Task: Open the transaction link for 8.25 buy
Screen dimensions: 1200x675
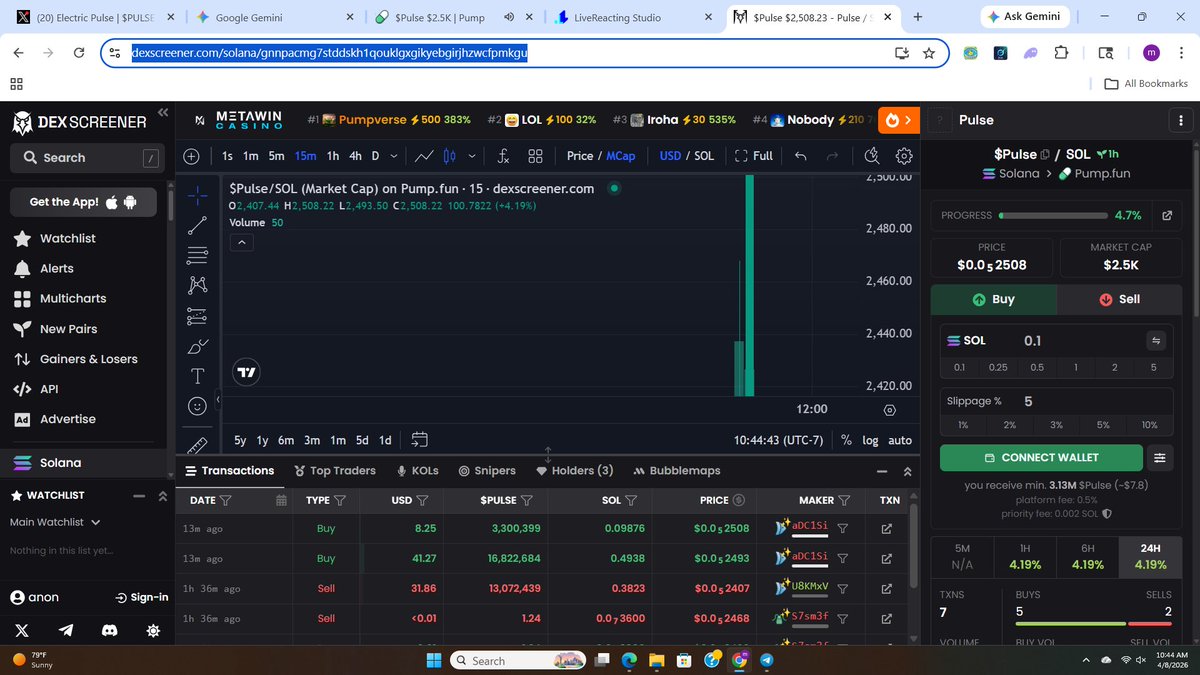Action: tap(886, 528)
